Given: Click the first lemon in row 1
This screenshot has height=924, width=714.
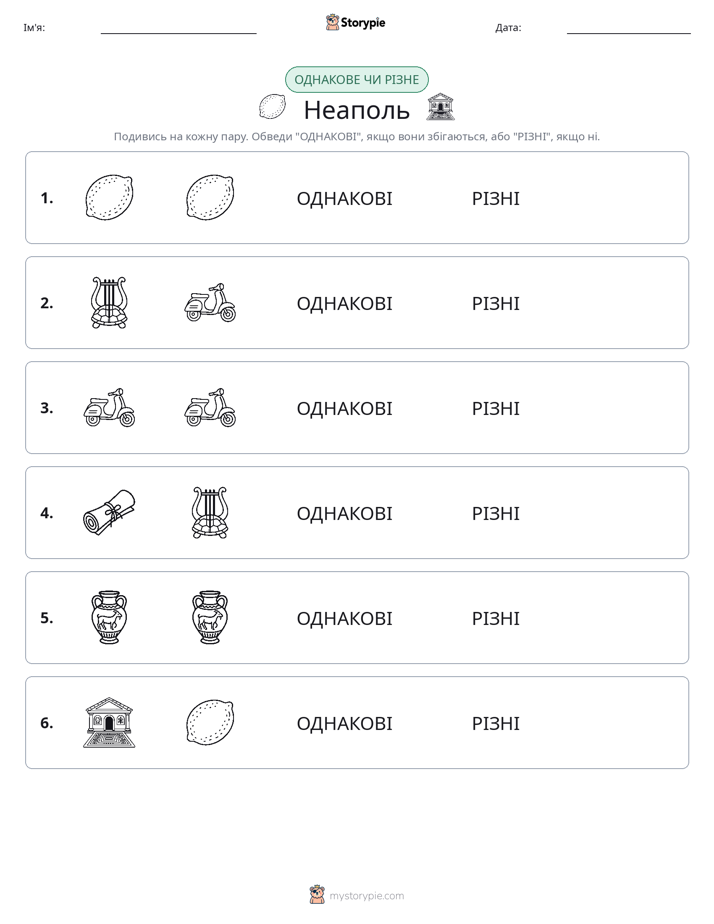Looking at the screenshot, I should coord(109,197).
